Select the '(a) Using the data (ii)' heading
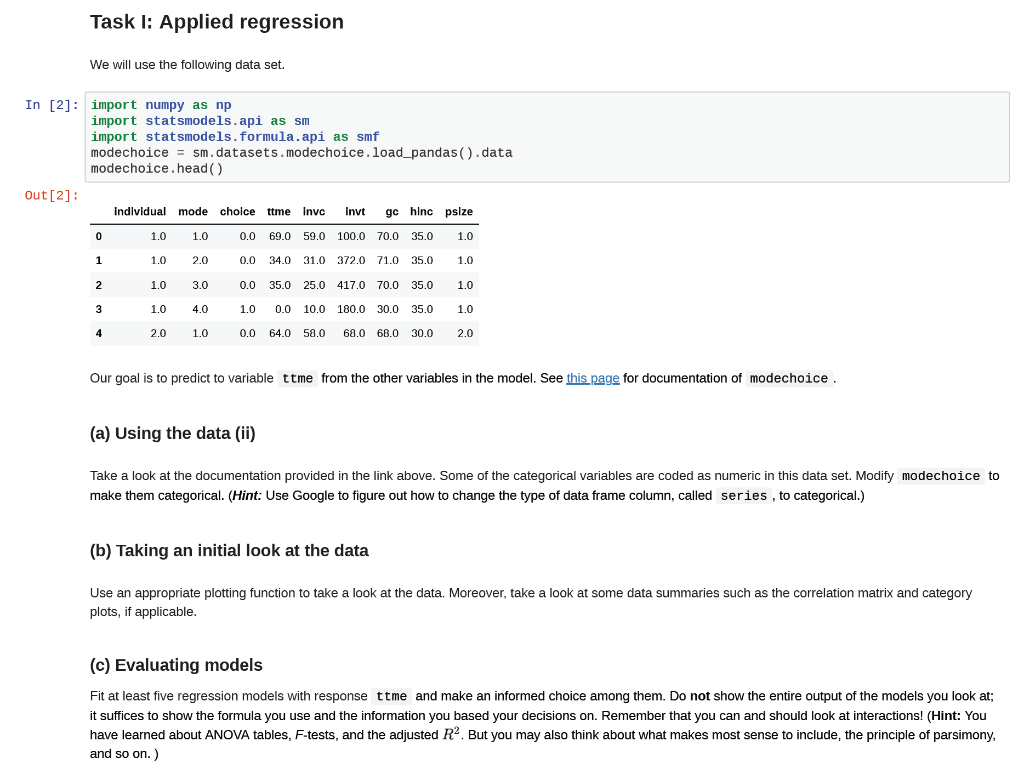This screenshot has height=764, width=1024. pyautogui.click(x=172, y=433)
